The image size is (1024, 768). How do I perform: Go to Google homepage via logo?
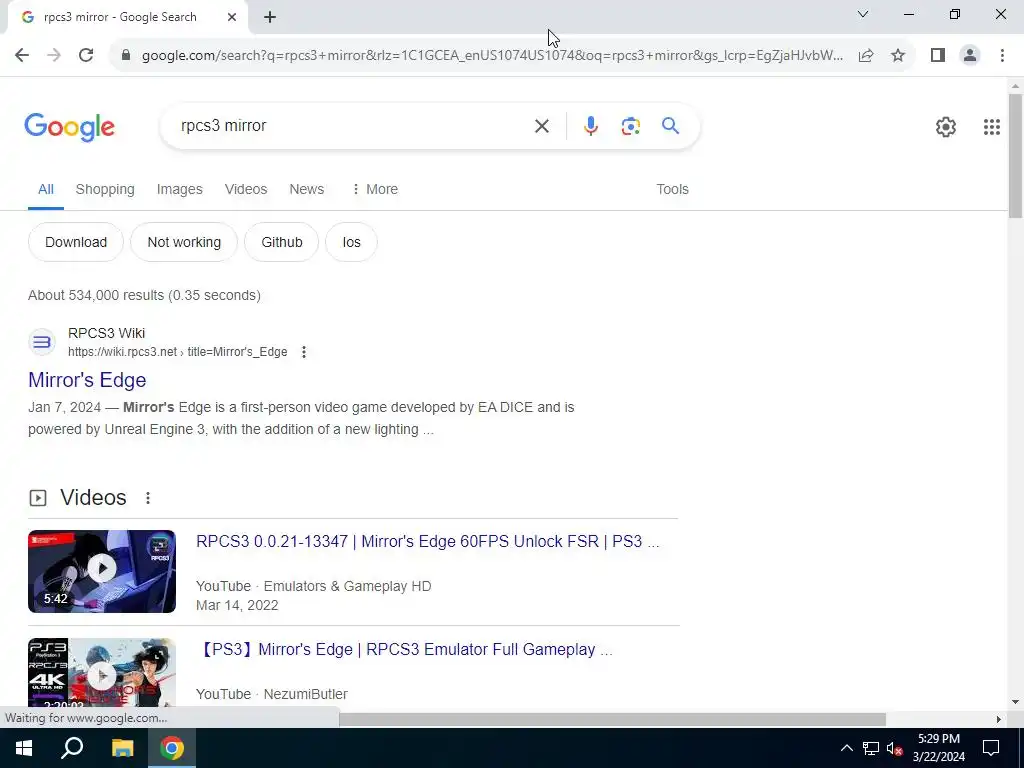[x=70, y=127]
